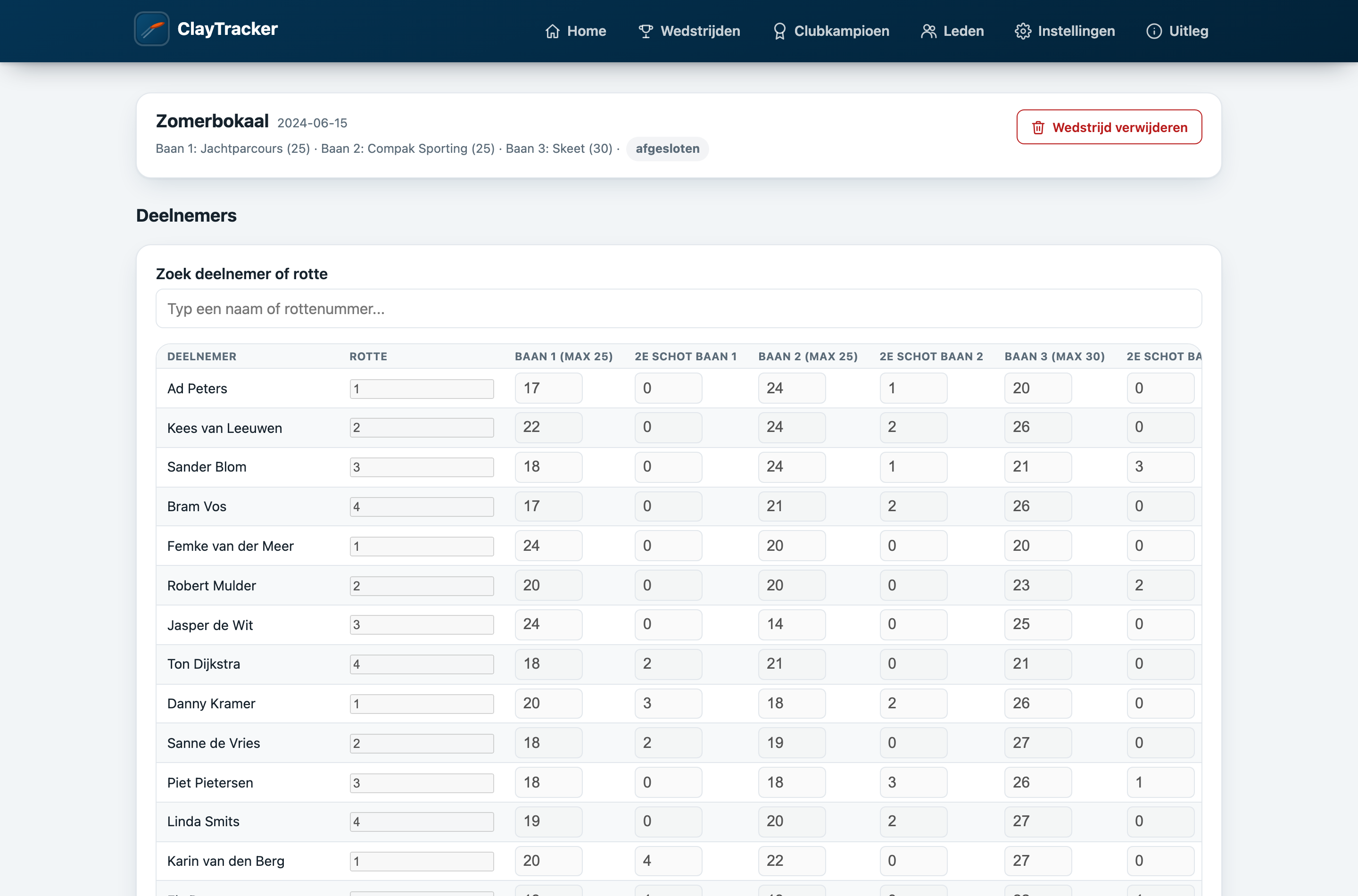
Task: Click the ClayTracker brand name
Action: click(x=227, y=29)
